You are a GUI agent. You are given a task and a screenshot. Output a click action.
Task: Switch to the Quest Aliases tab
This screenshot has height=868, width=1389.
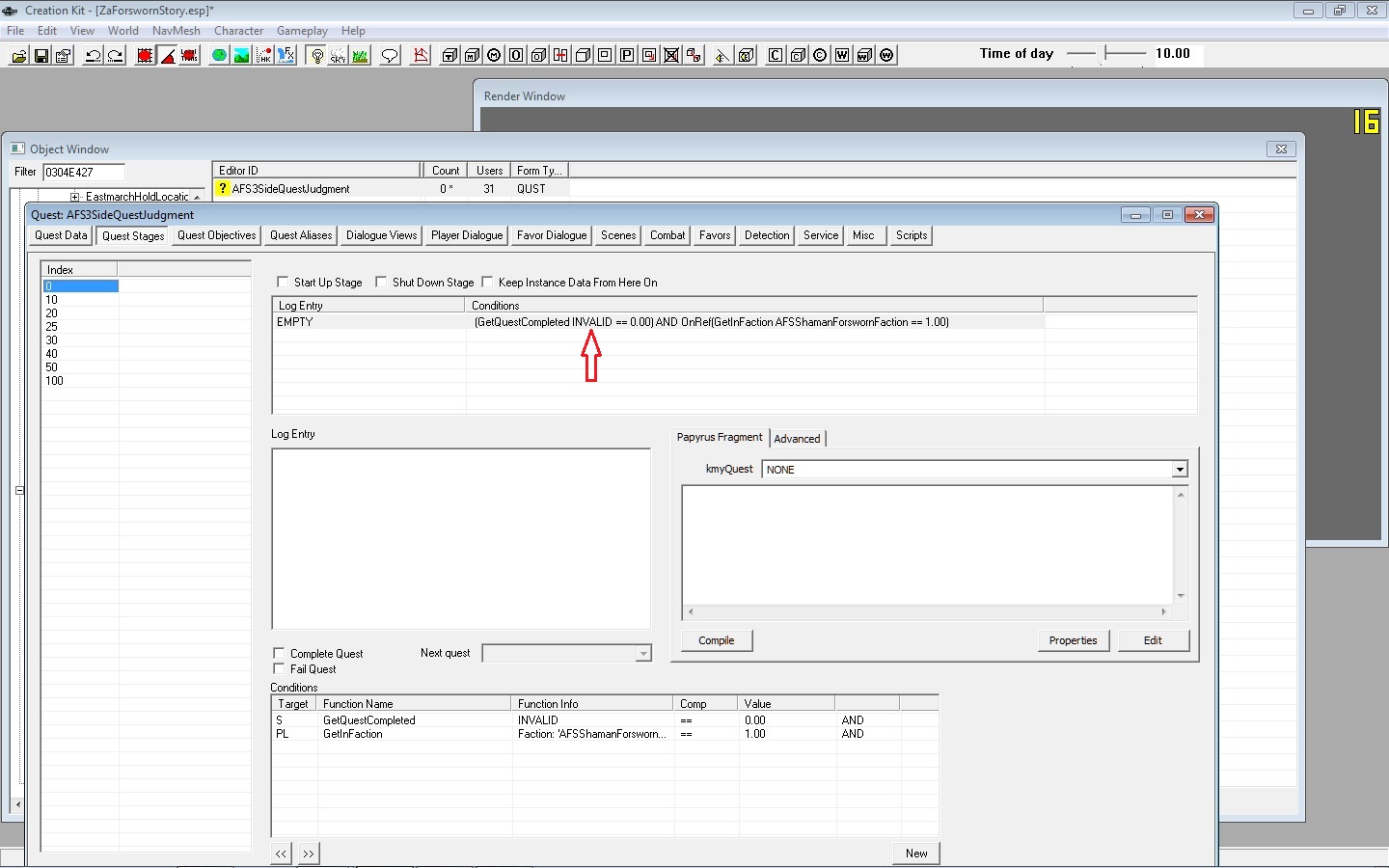301,235
